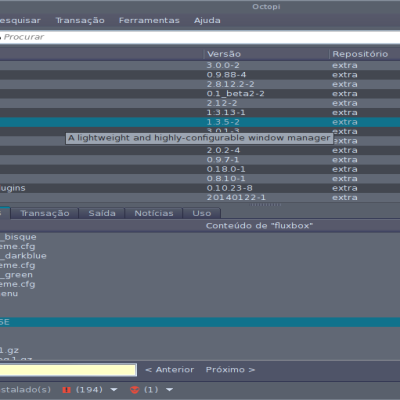Select the package row with version 2.12-2
This screenshot has height=400, width=400.
[x=200, y=103]
